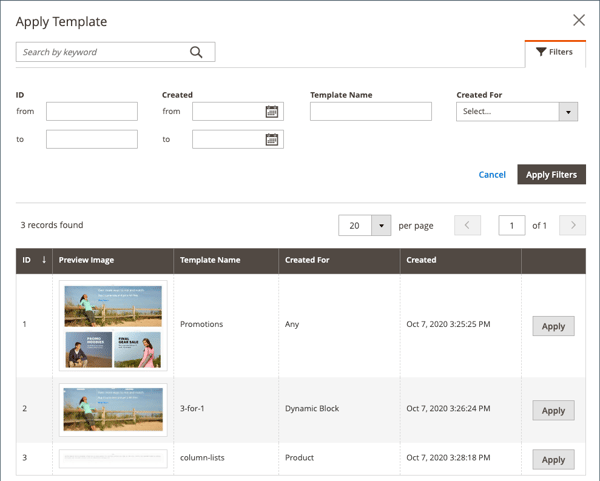Sort by the Template Name column header

tap(210, 260)
